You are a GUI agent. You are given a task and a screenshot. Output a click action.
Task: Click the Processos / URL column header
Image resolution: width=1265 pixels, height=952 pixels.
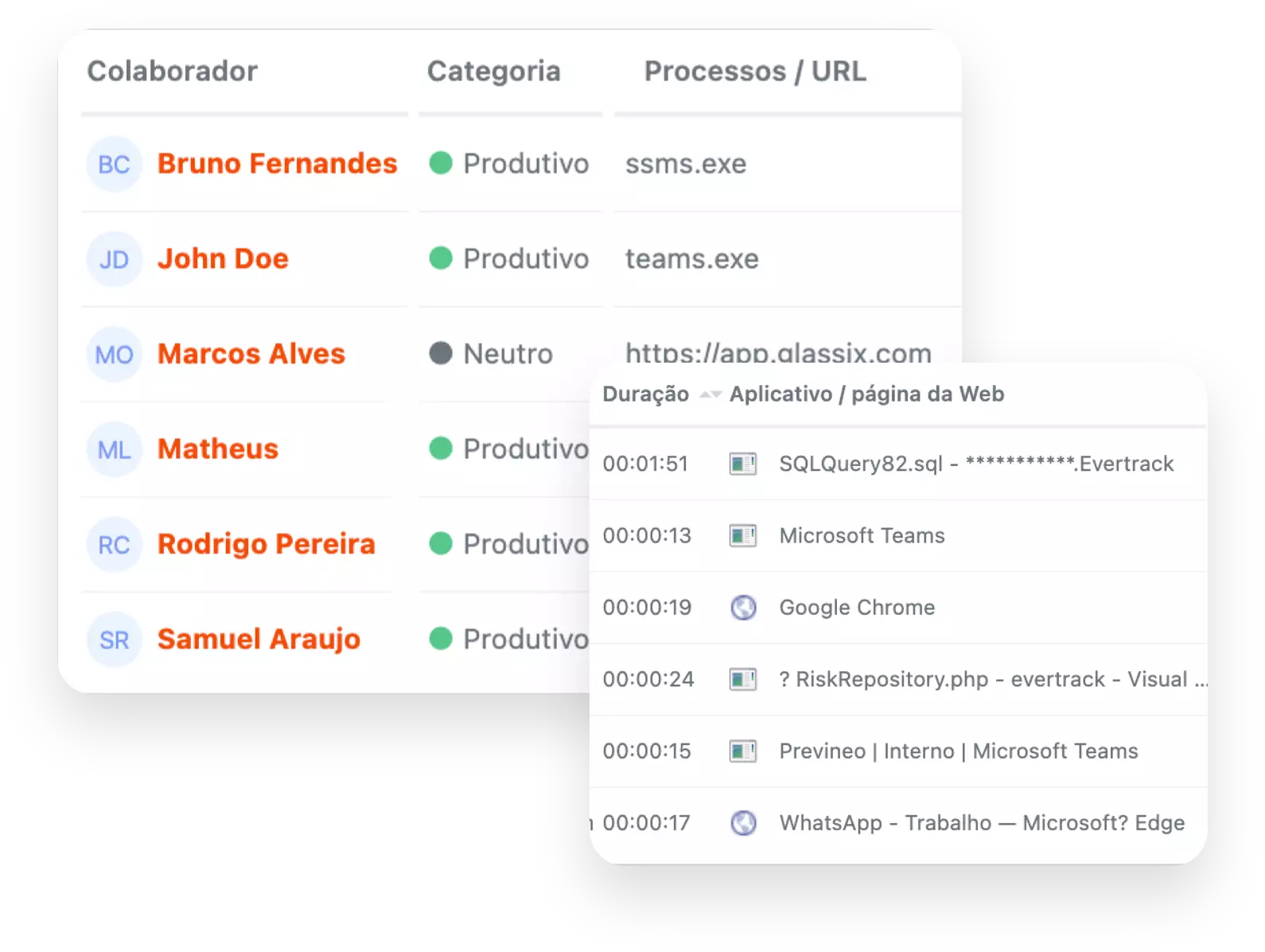[755, 72]
